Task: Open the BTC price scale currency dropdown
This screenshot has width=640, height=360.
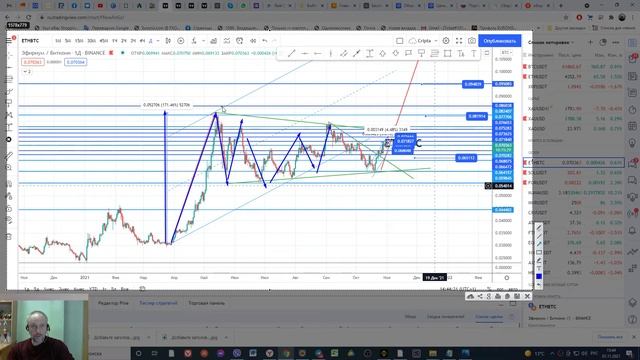Action: (506, 53)
